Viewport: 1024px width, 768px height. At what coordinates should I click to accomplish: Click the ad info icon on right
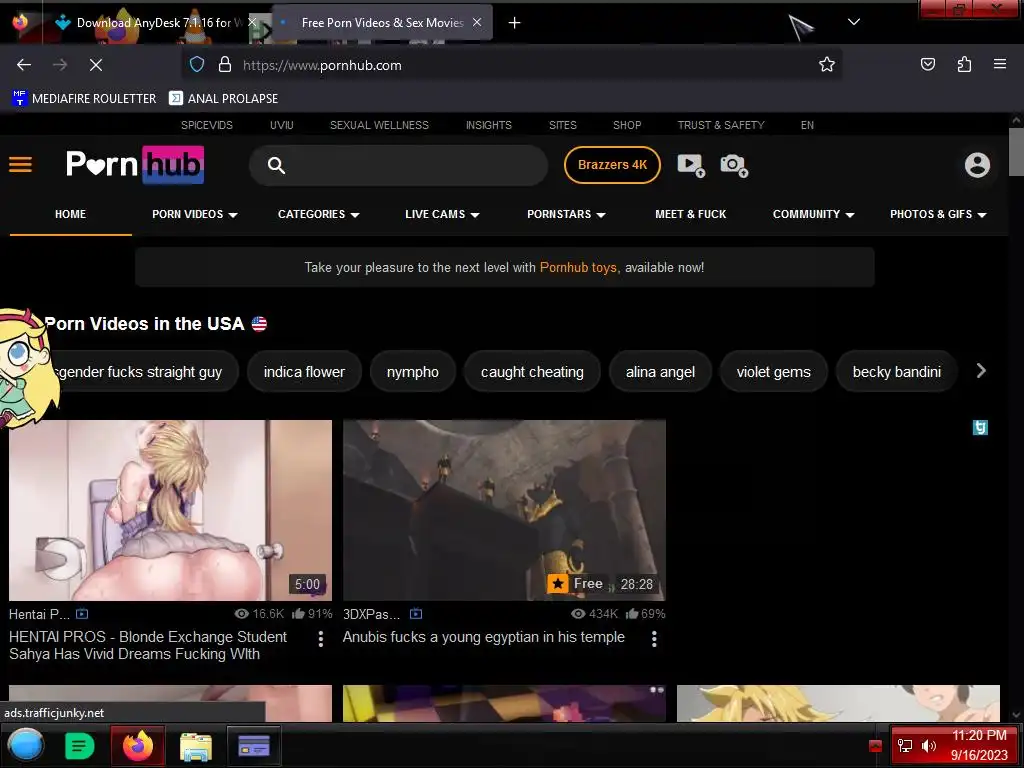pyautogui.click(x=980, y=428)
